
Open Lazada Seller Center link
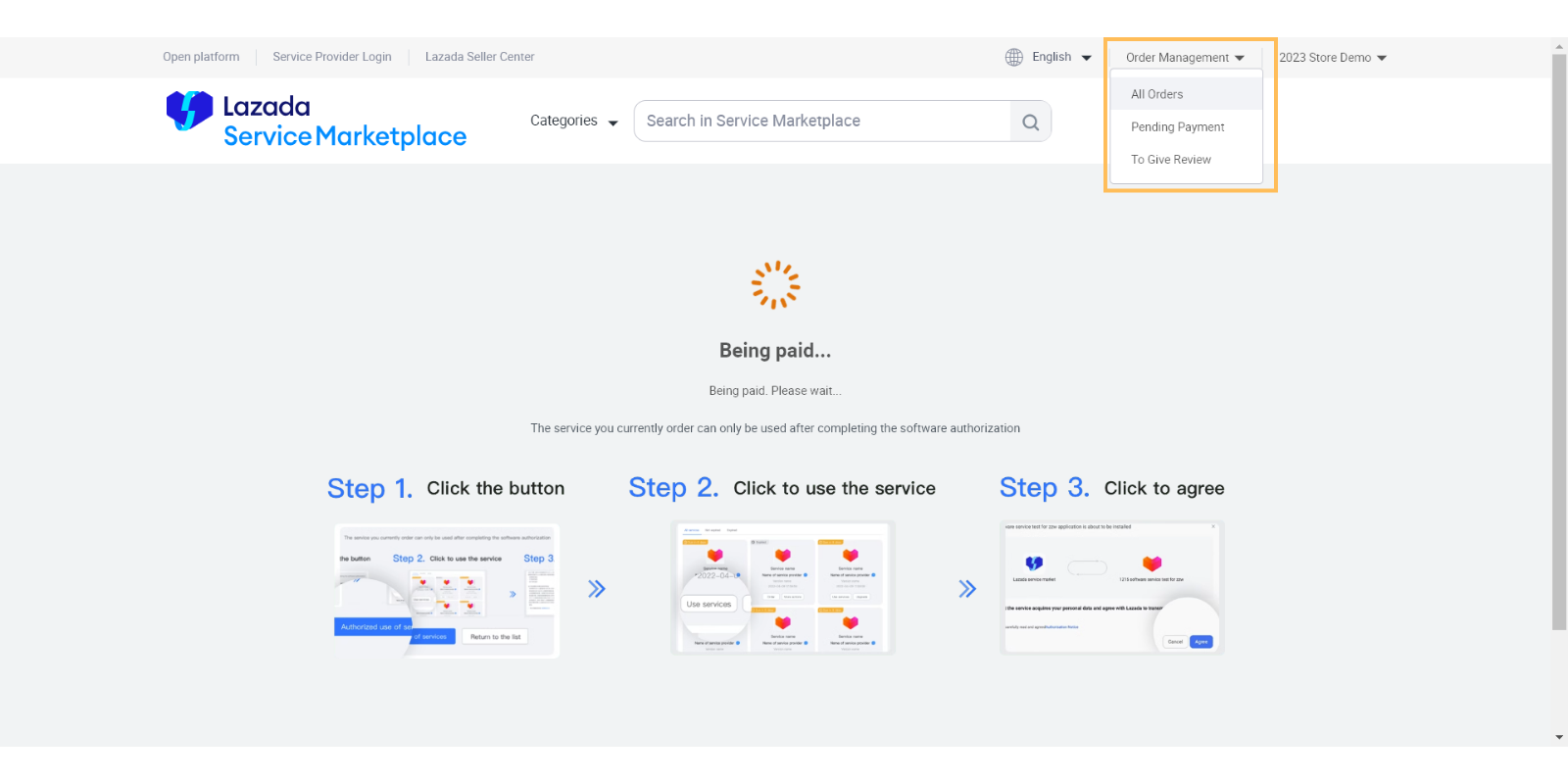pos(480,57)
